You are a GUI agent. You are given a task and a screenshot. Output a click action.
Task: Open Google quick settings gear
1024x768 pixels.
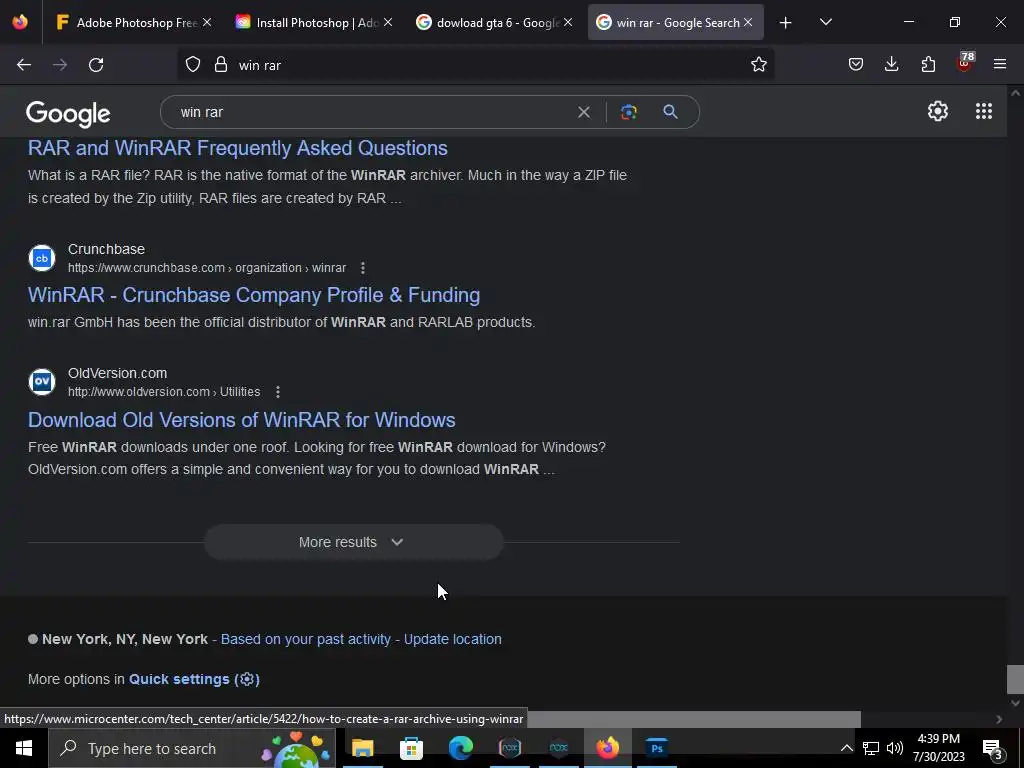938,111
